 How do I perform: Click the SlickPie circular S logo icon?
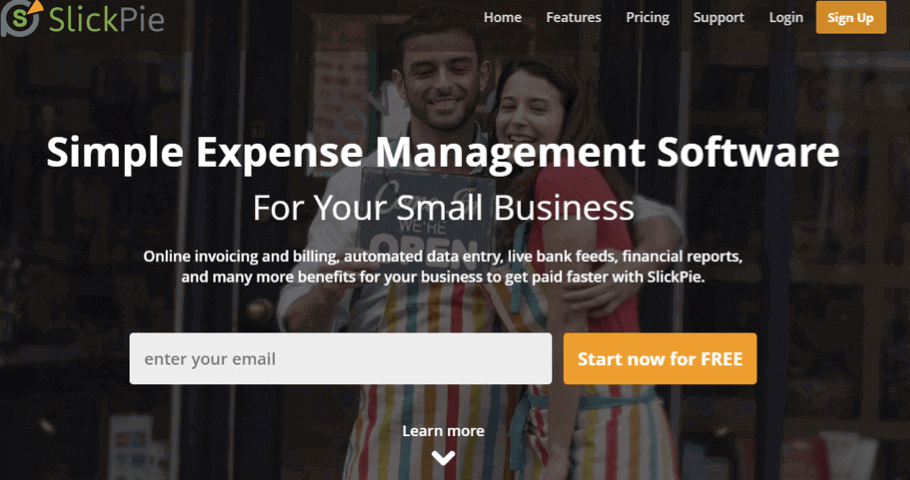[20, 18]
